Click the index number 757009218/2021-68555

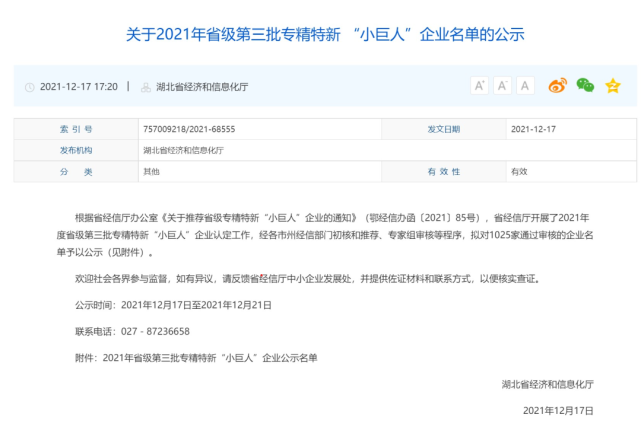[188, 129]
